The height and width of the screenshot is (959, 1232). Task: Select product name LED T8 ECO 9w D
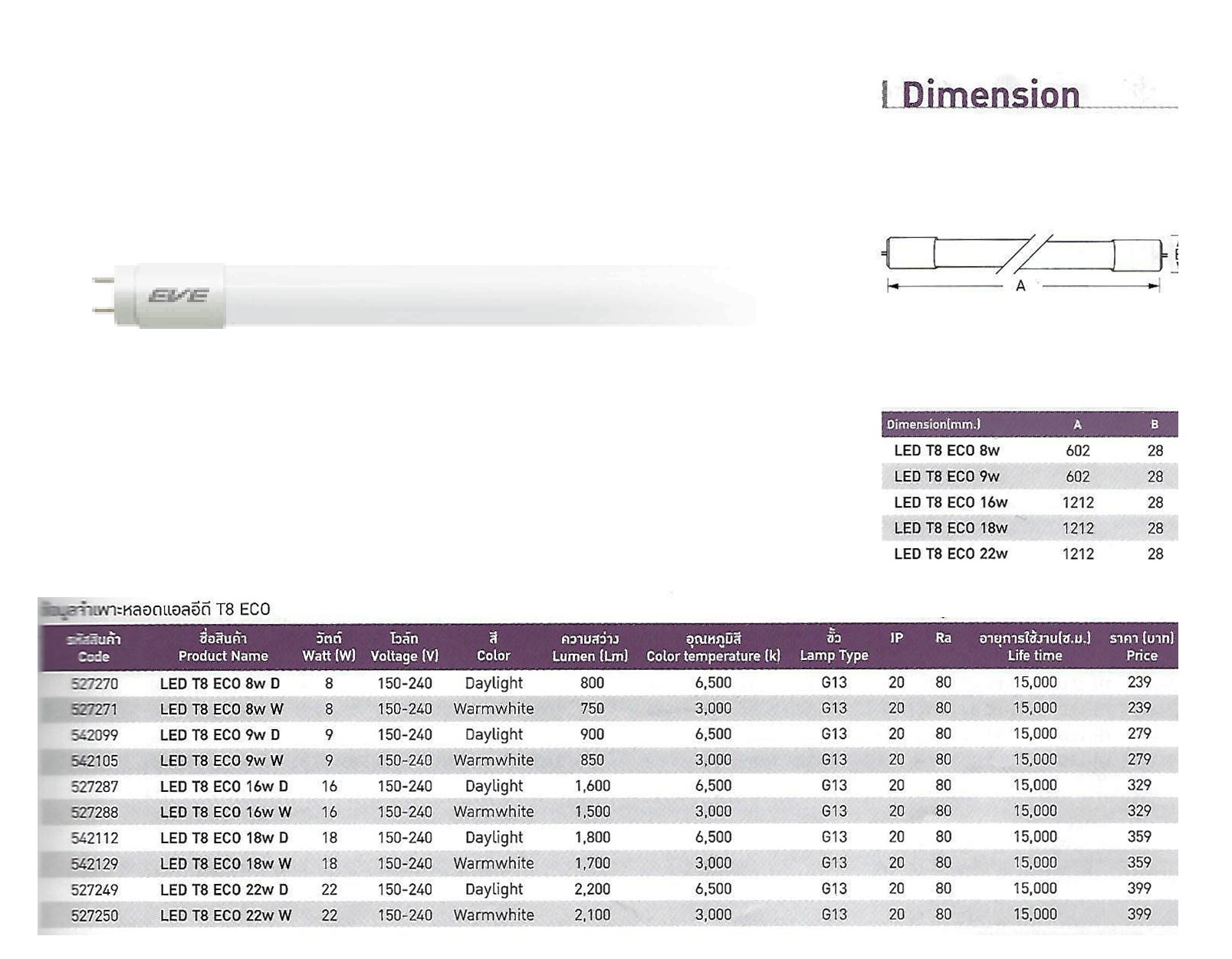[x=220, y=734]
